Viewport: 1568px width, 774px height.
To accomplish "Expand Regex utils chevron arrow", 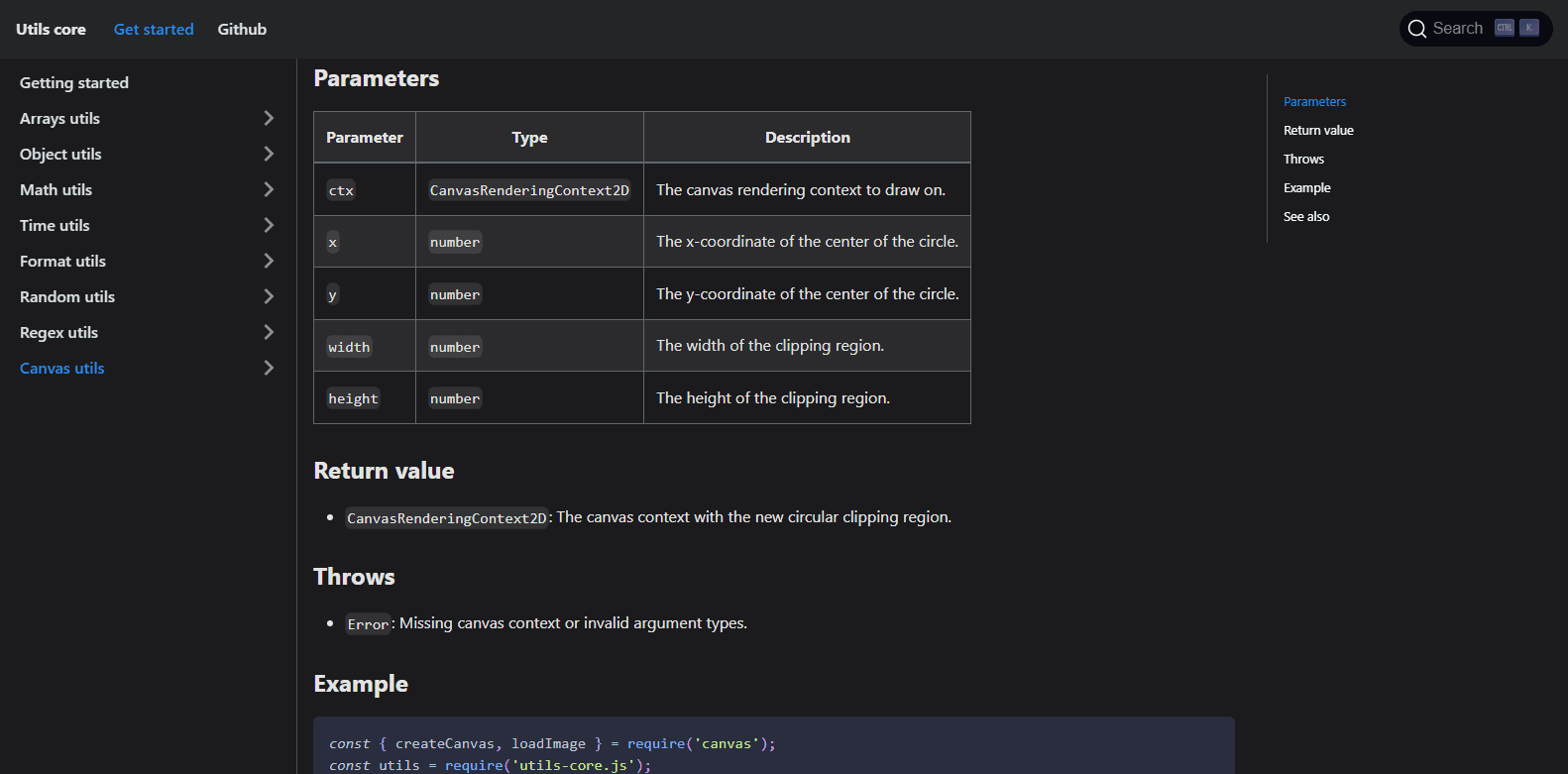I will pyautogui.click(x=269, y=332).
